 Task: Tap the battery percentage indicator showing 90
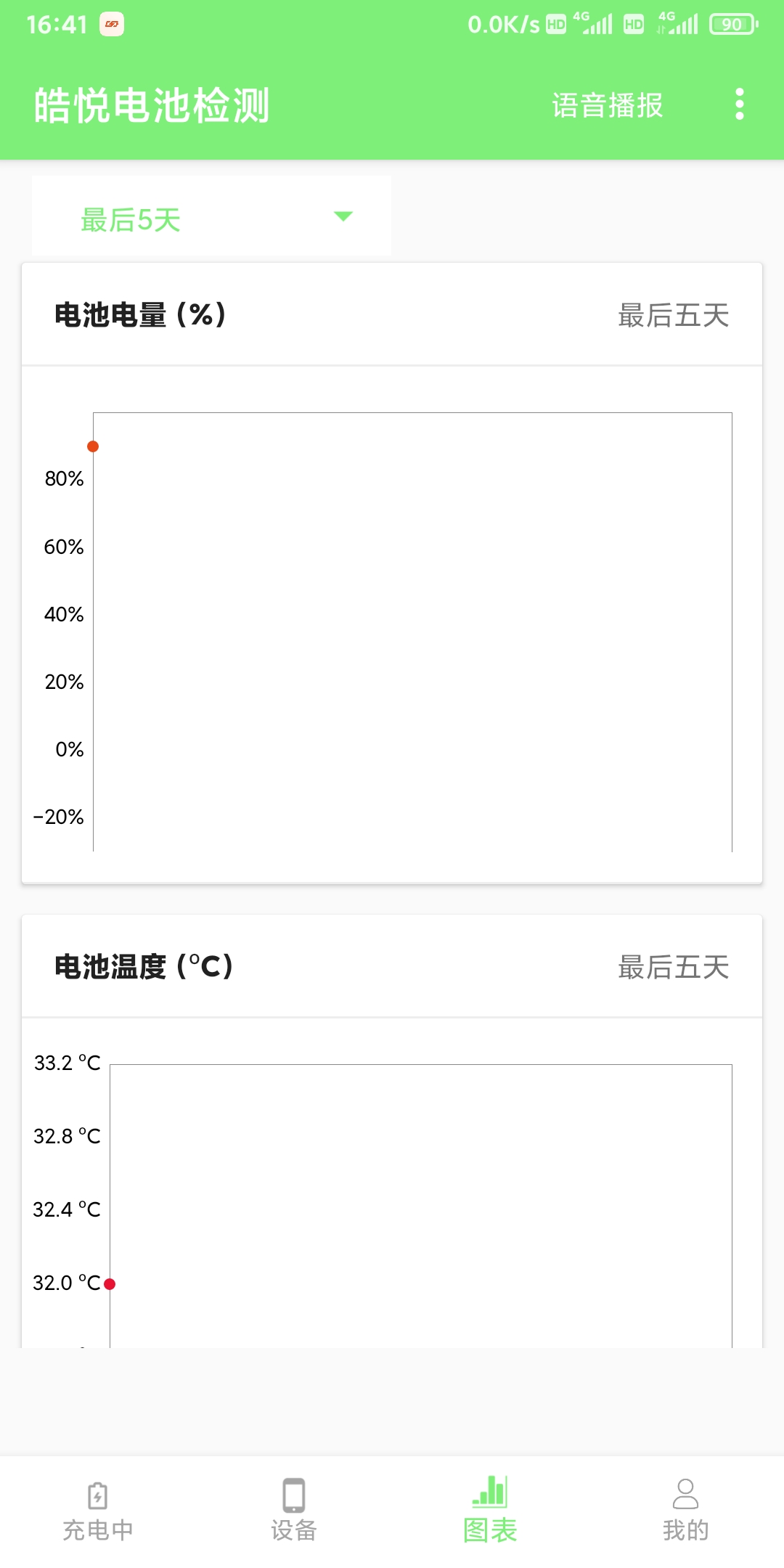[x=732, y=23]
